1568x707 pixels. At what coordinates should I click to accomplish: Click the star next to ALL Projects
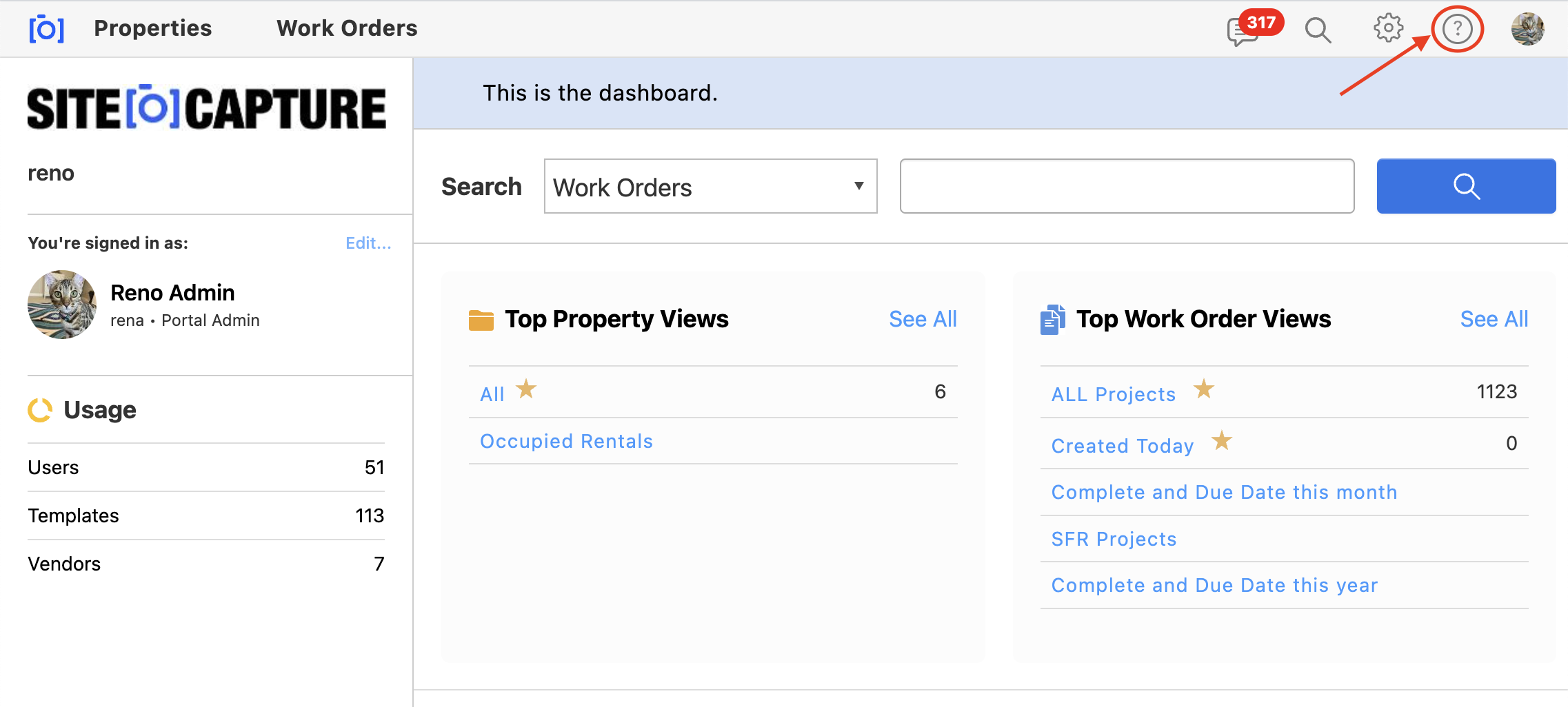pyautogui.click(x=1204, y=389)
